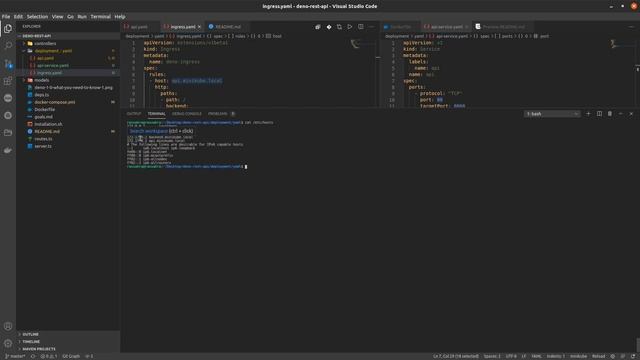Image resolution: width=640 pixels, height=360 pixels.
Task: Follow the host link in ingress.yaml line 7
Action: 197,81
